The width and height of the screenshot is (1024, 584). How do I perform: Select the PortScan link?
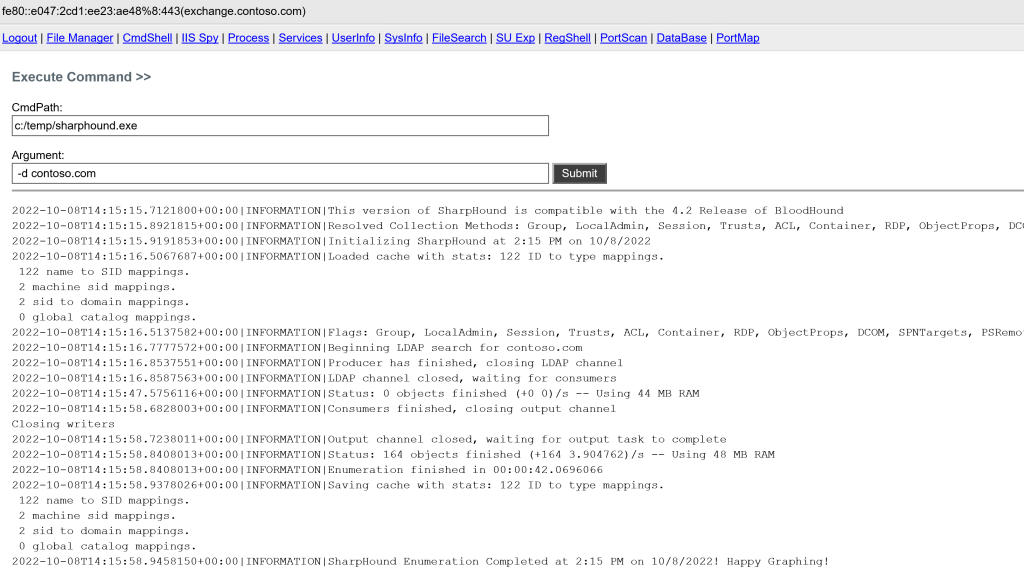[x=623, y=38]
